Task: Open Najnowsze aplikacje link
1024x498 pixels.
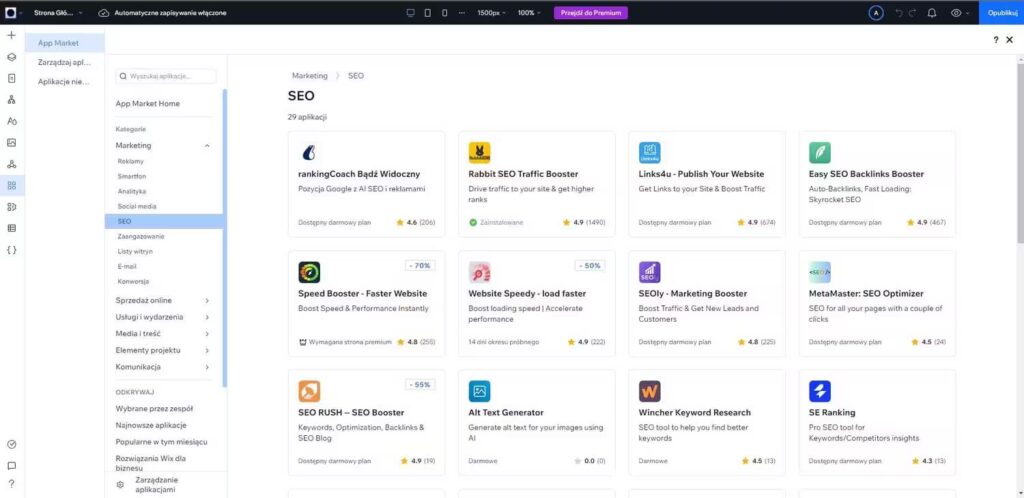Action: point(151,425)
